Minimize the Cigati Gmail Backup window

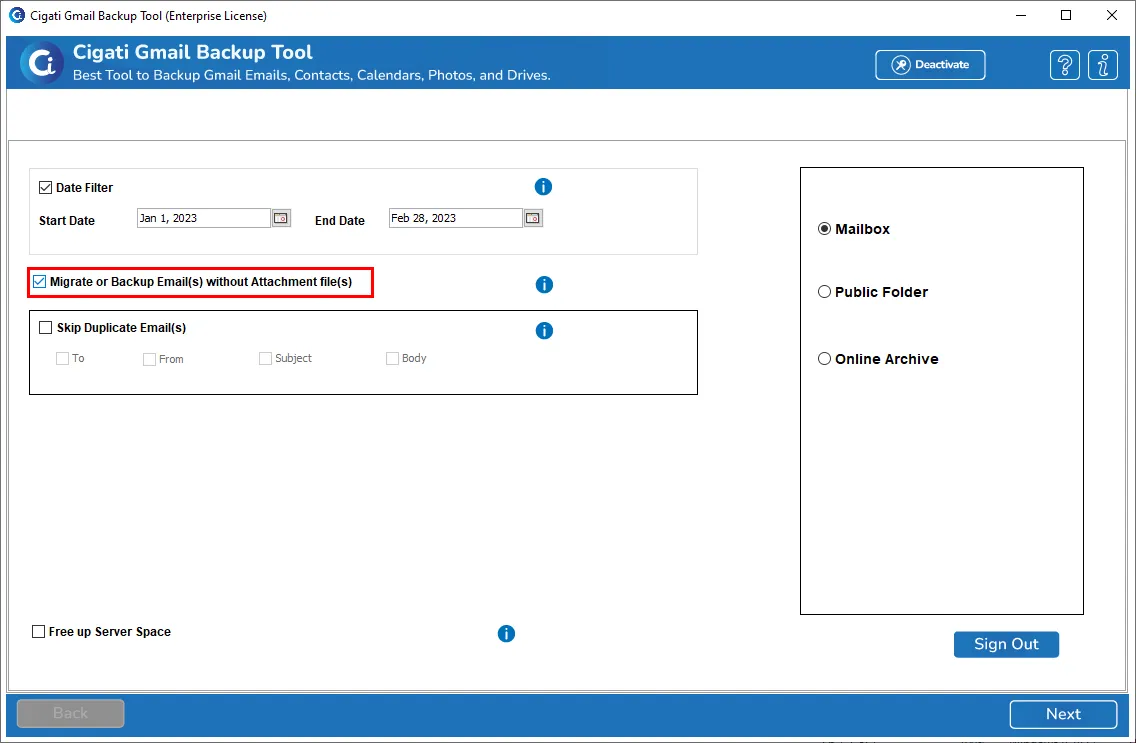tap(1021, 15)
